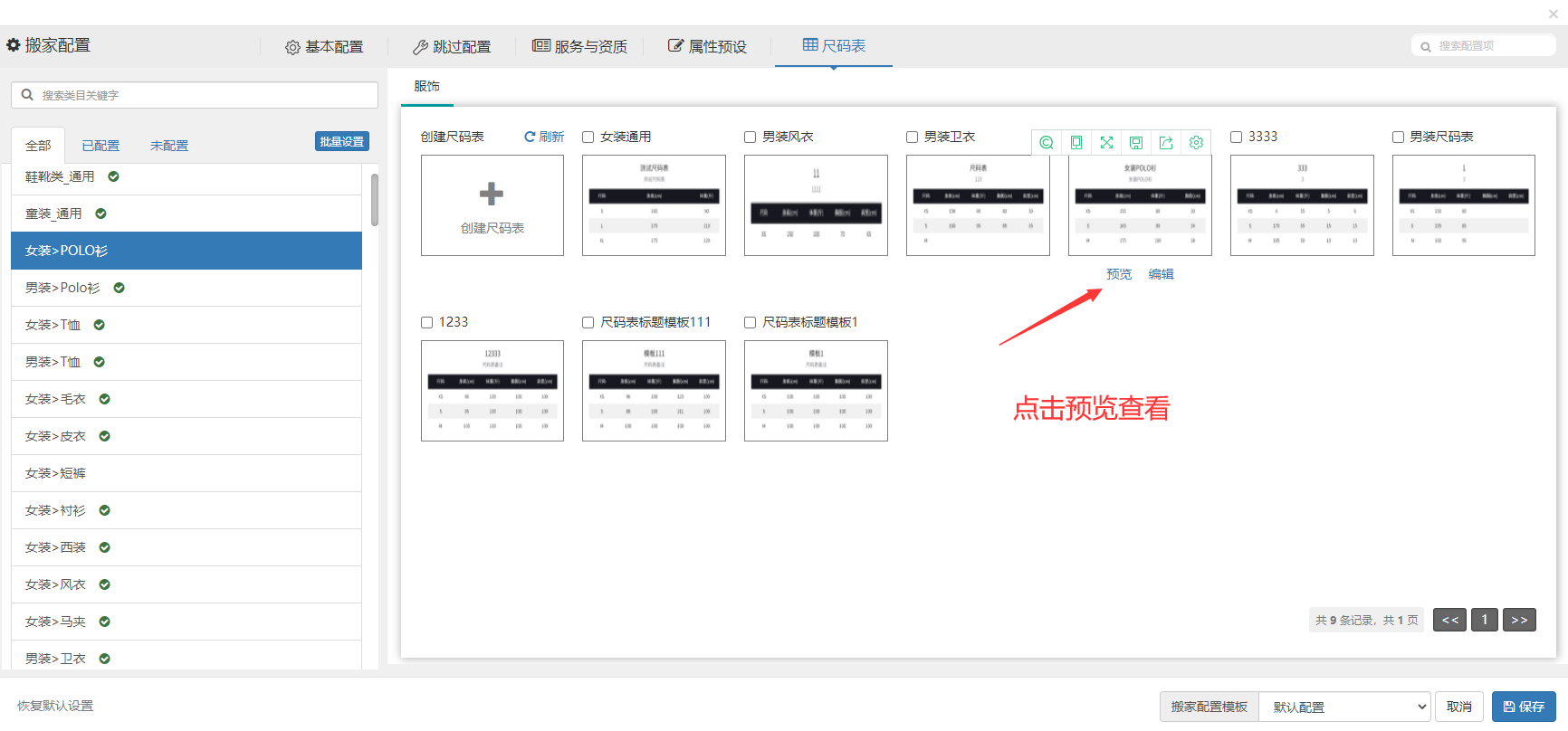
Task: Tick the 男装风衣 checkbox
Action: click(x=751, y=138)
